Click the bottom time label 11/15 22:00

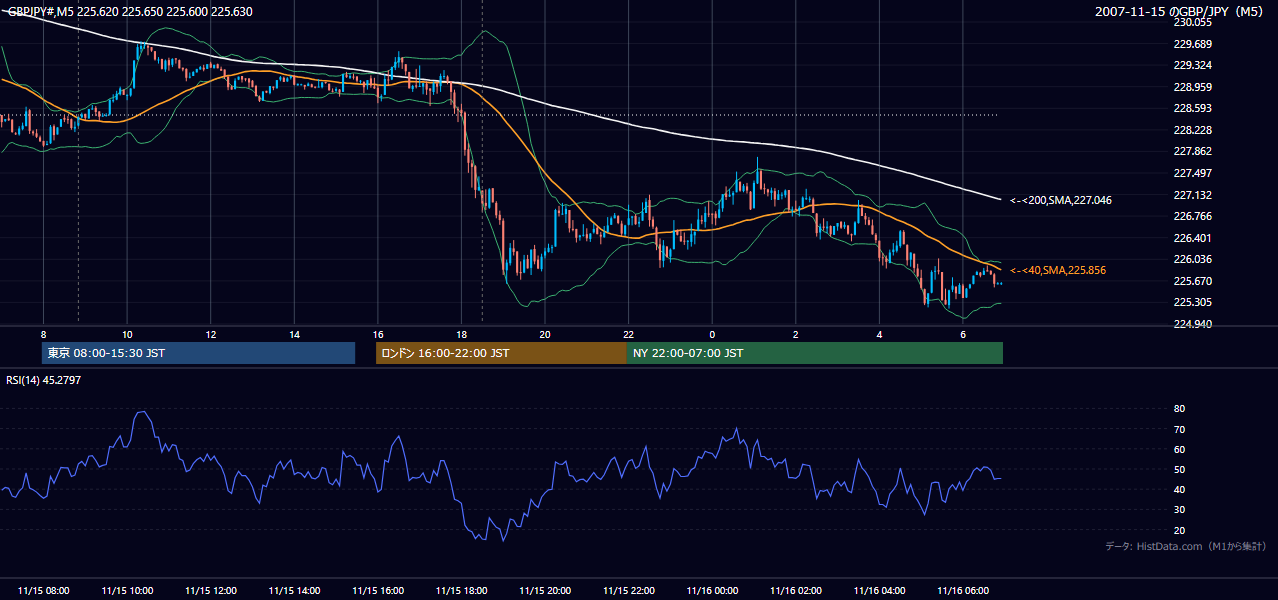pyautogui.click(x=629, y=591)
